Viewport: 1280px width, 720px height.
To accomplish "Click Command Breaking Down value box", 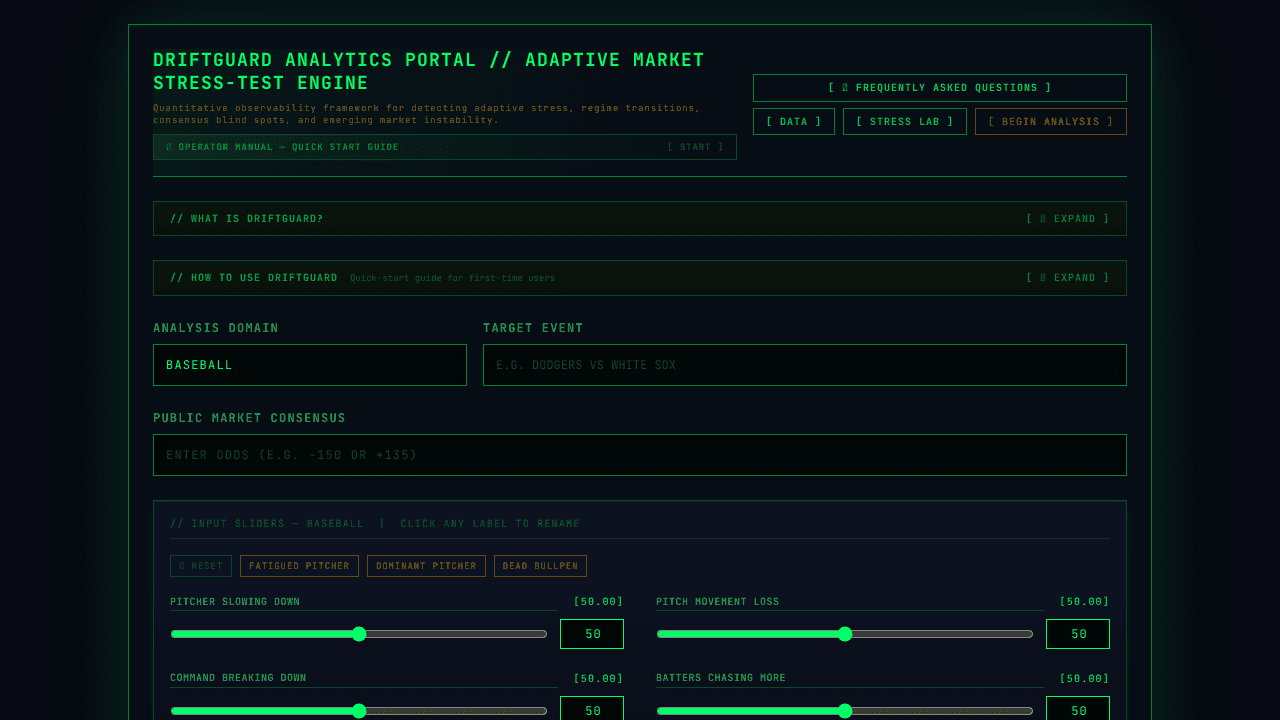I will point(592,709).
